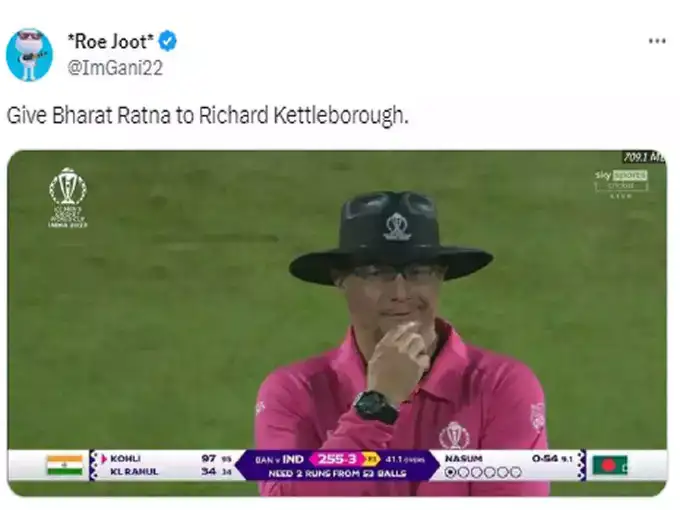680x510 pixels.
Task: Click the India flag on scoreboard
Action: [x=65, y=465]
